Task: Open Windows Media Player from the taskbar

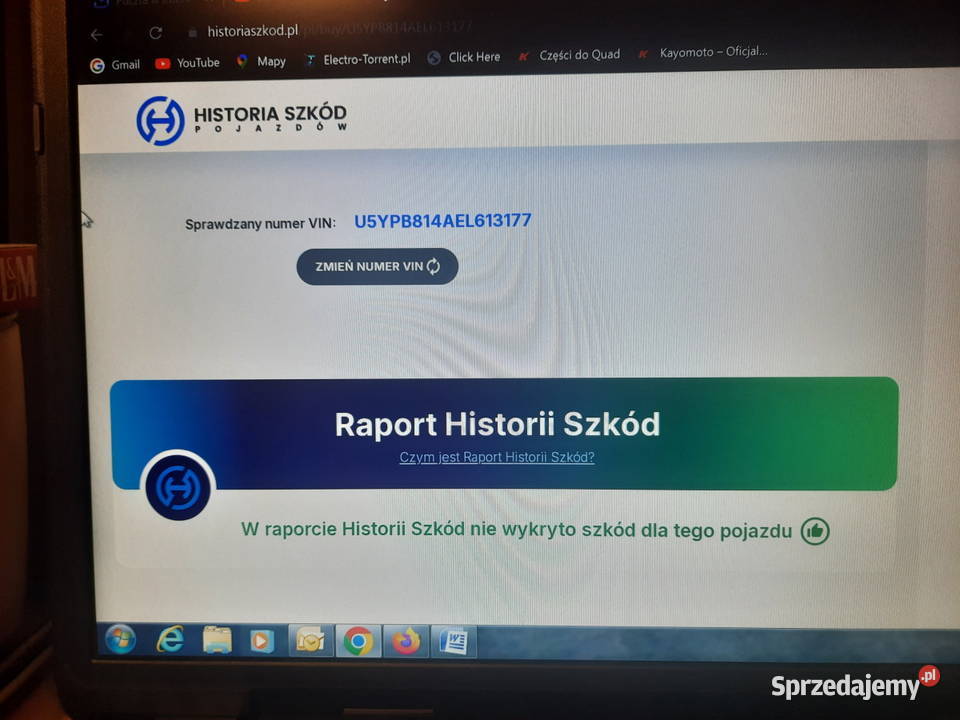Action: click(261, 641)
